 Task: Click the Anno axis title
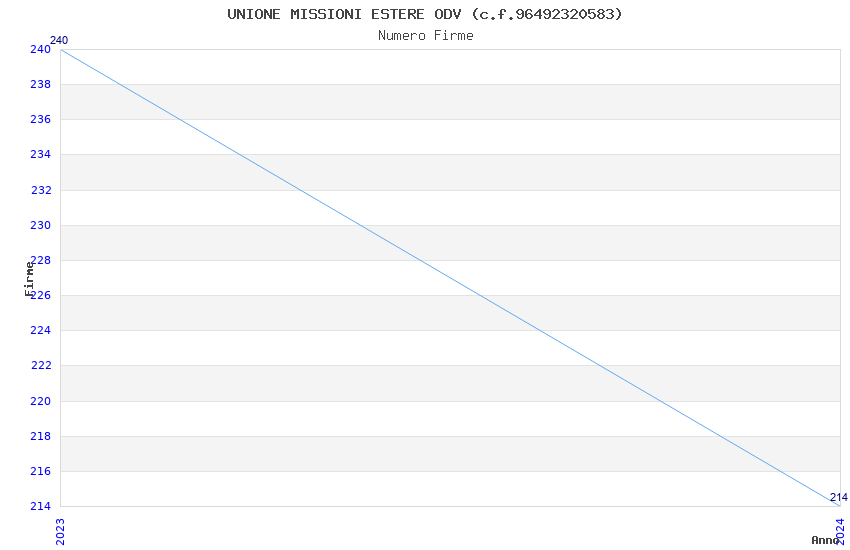[825, 540]
